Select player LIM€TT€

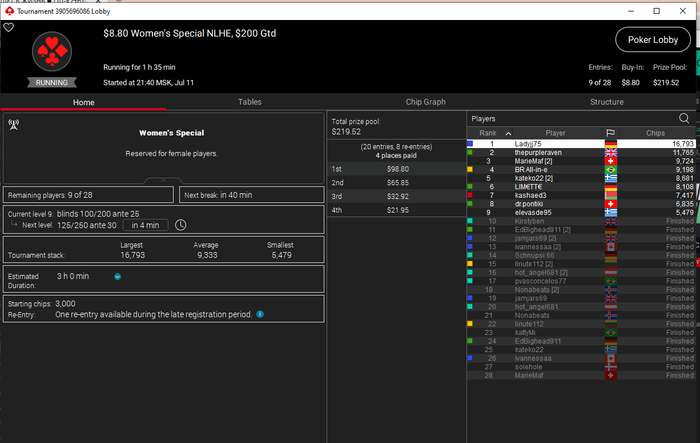tap(581, 187)
